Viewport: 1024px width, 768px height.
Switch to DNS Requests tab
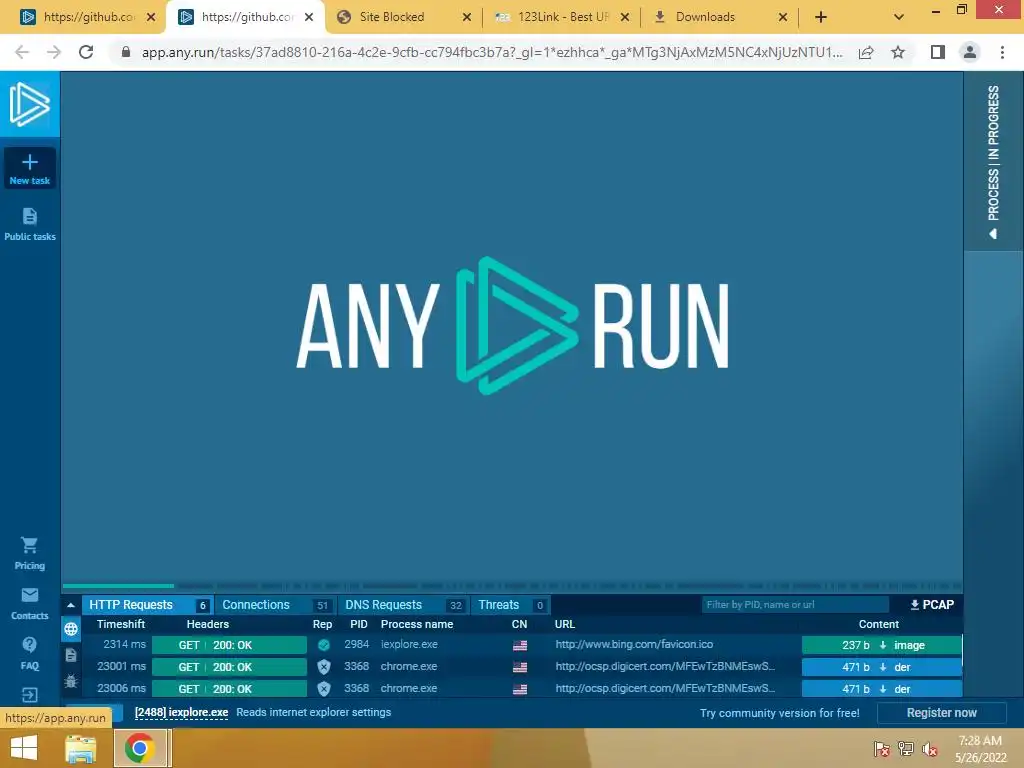[x=404, y=605]
